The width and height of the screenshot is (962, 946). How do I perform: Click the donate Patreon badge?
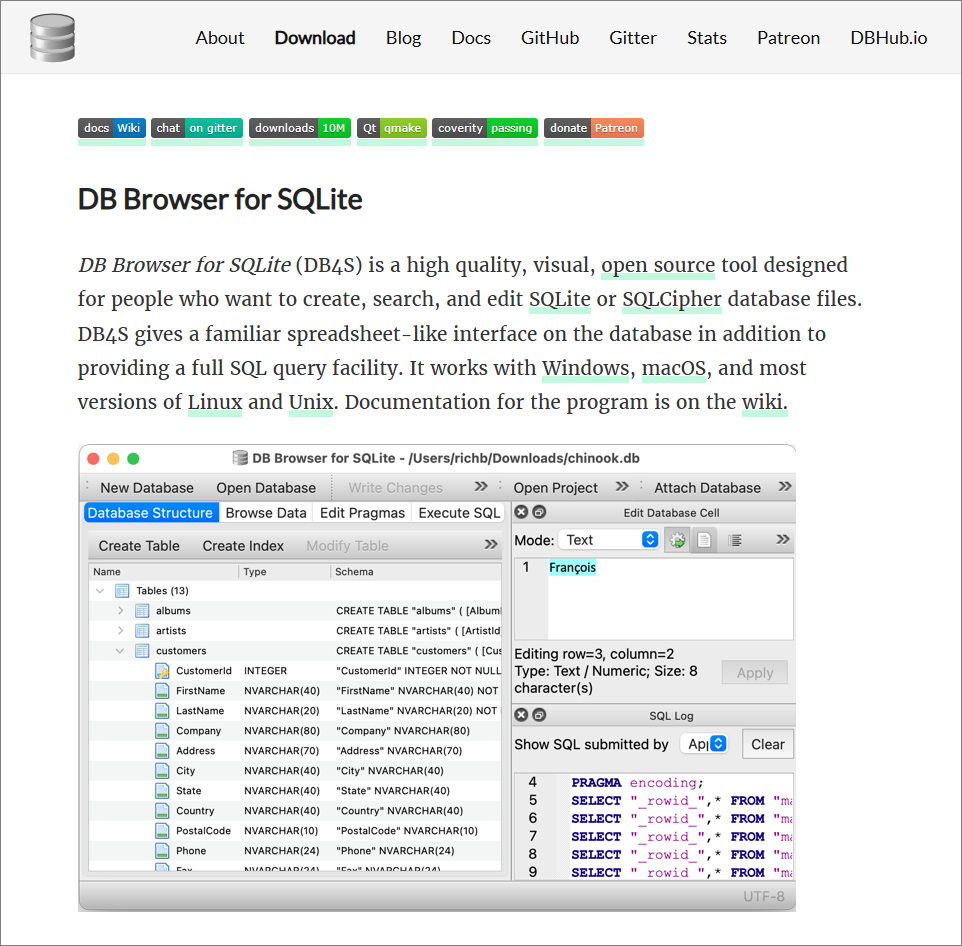pos(594,128)
